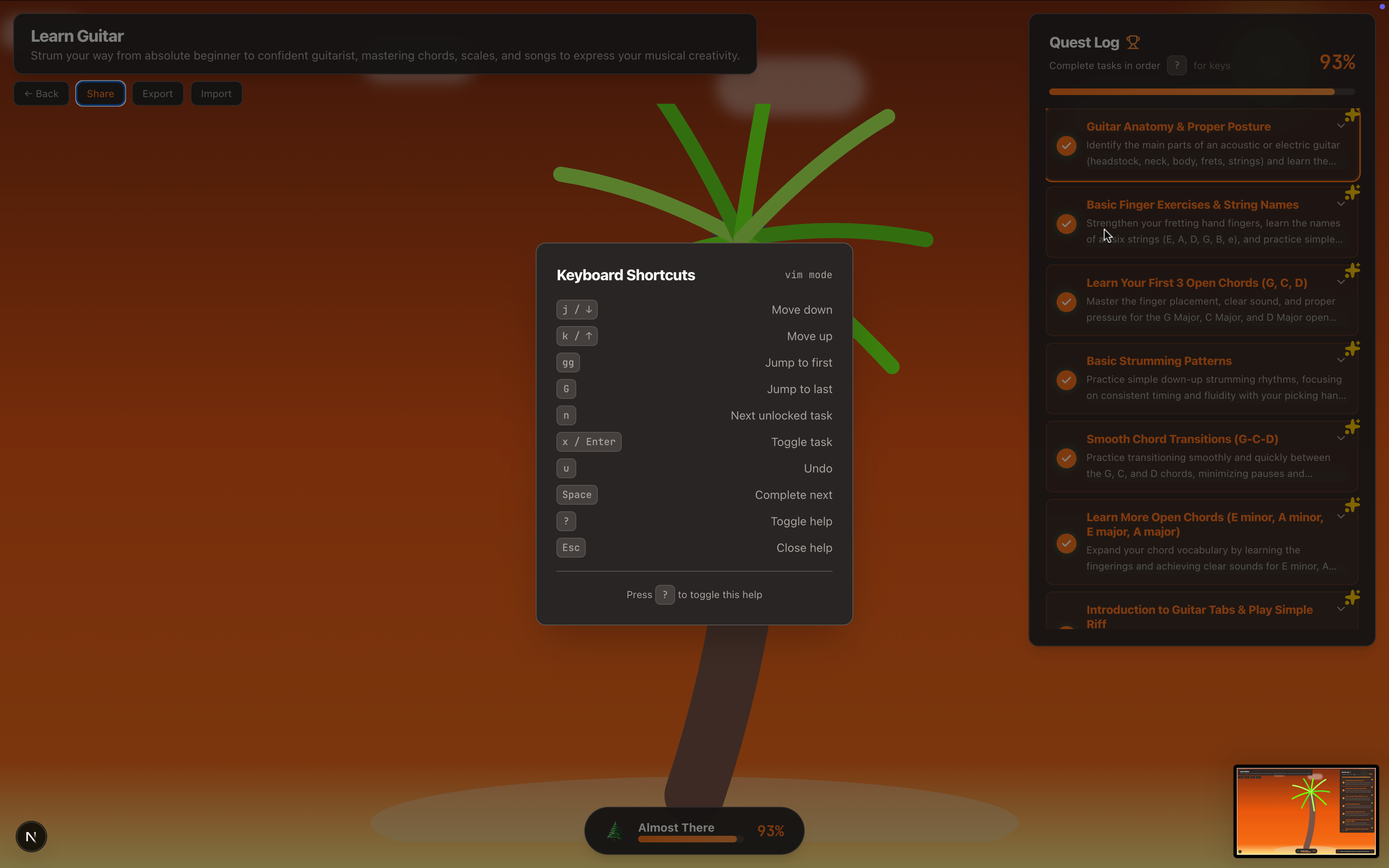Click the round N logo badge
Viewport: 1389px width, 868px height.
coord(31,837)
